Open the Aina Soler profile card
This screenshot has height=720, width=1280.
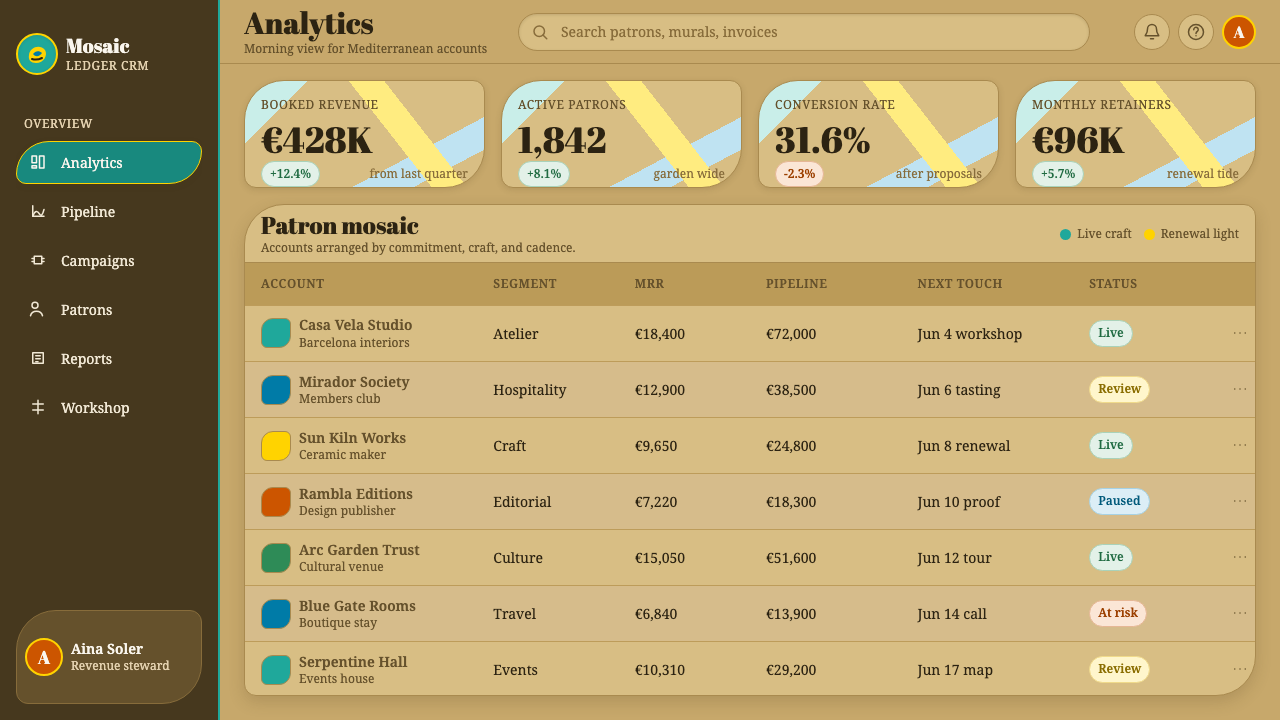point(109,657)
